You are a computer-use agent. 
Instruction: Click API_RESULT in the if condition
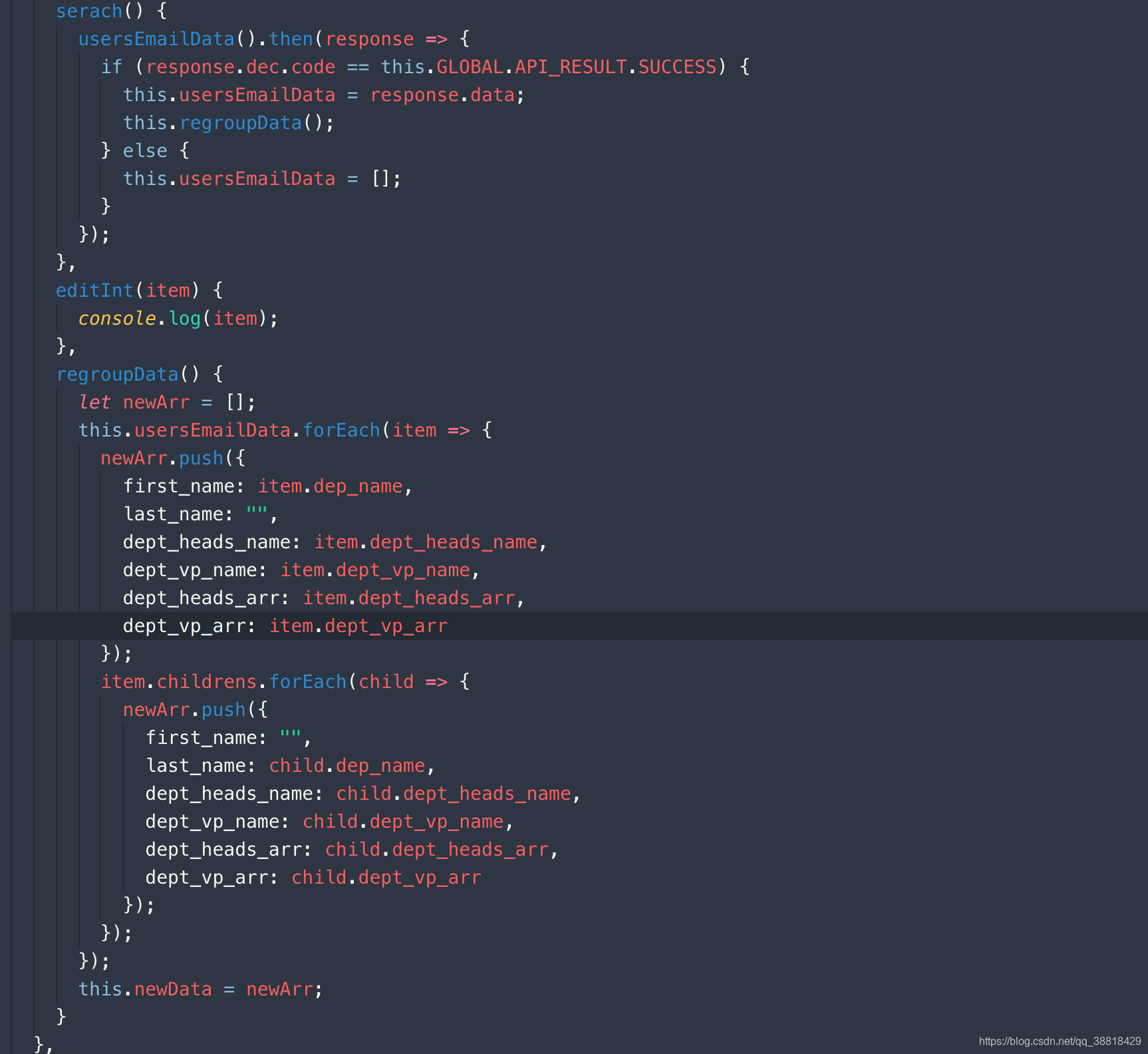pos(571,67)
